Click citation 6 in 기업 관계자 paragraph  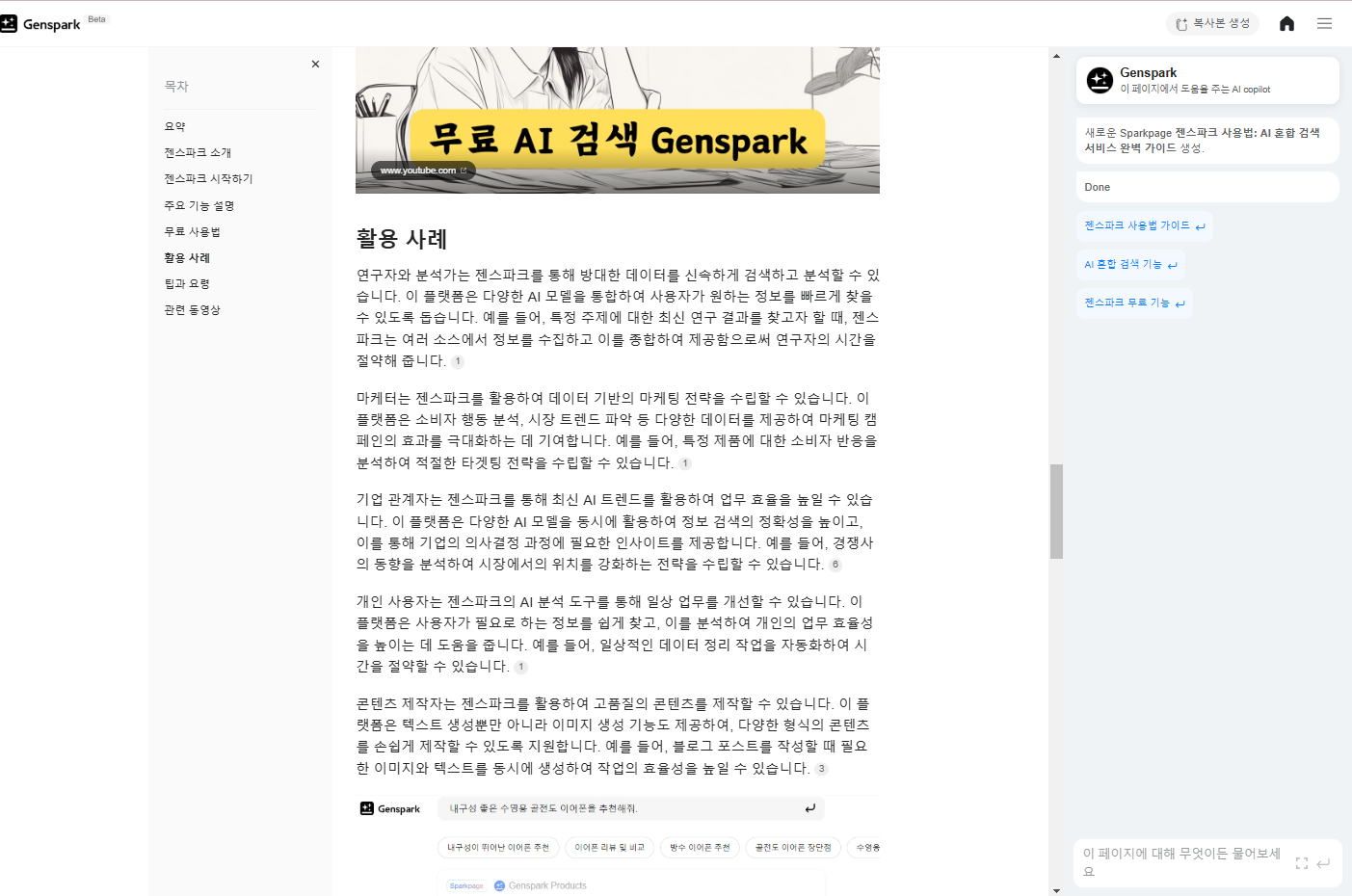coord(835,565)
